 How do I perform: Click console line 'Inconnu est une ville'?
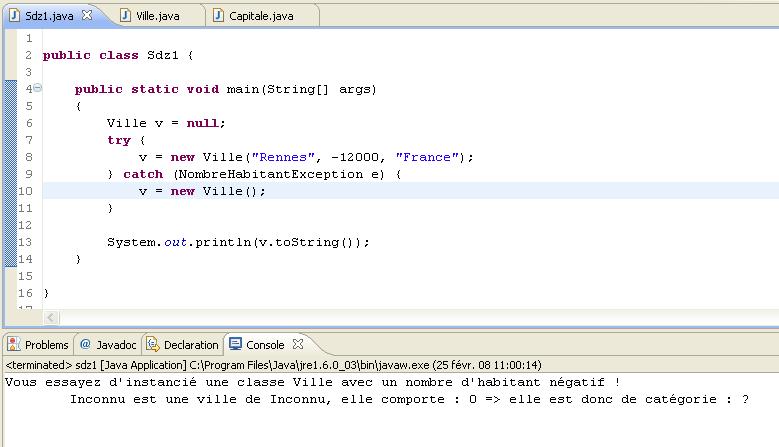click(409, 399)
